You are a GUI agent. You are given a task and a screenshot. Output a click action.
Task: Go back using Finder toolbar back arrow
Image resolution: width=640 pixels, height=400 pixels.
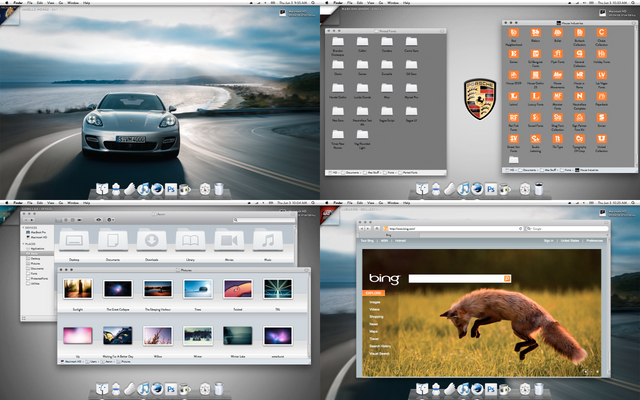24,220
